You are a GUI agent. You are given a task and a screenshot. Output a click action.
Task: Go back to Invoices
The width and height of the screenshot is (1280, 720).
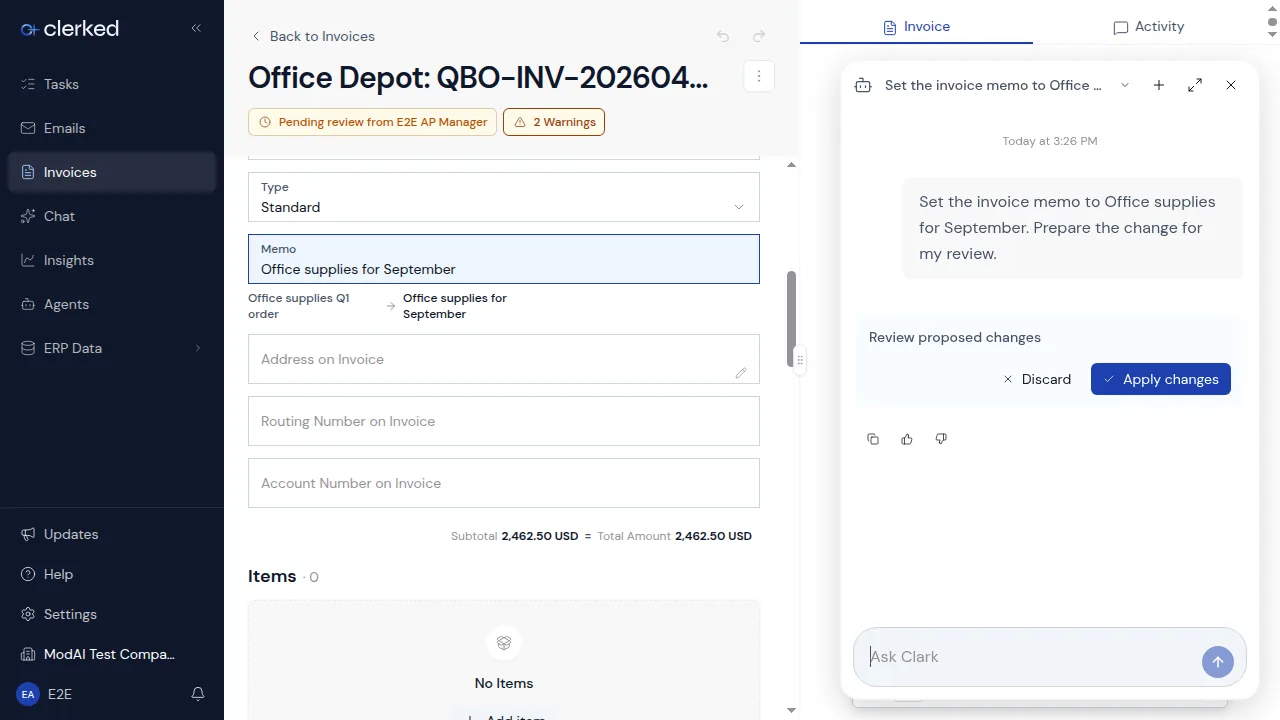312,36
